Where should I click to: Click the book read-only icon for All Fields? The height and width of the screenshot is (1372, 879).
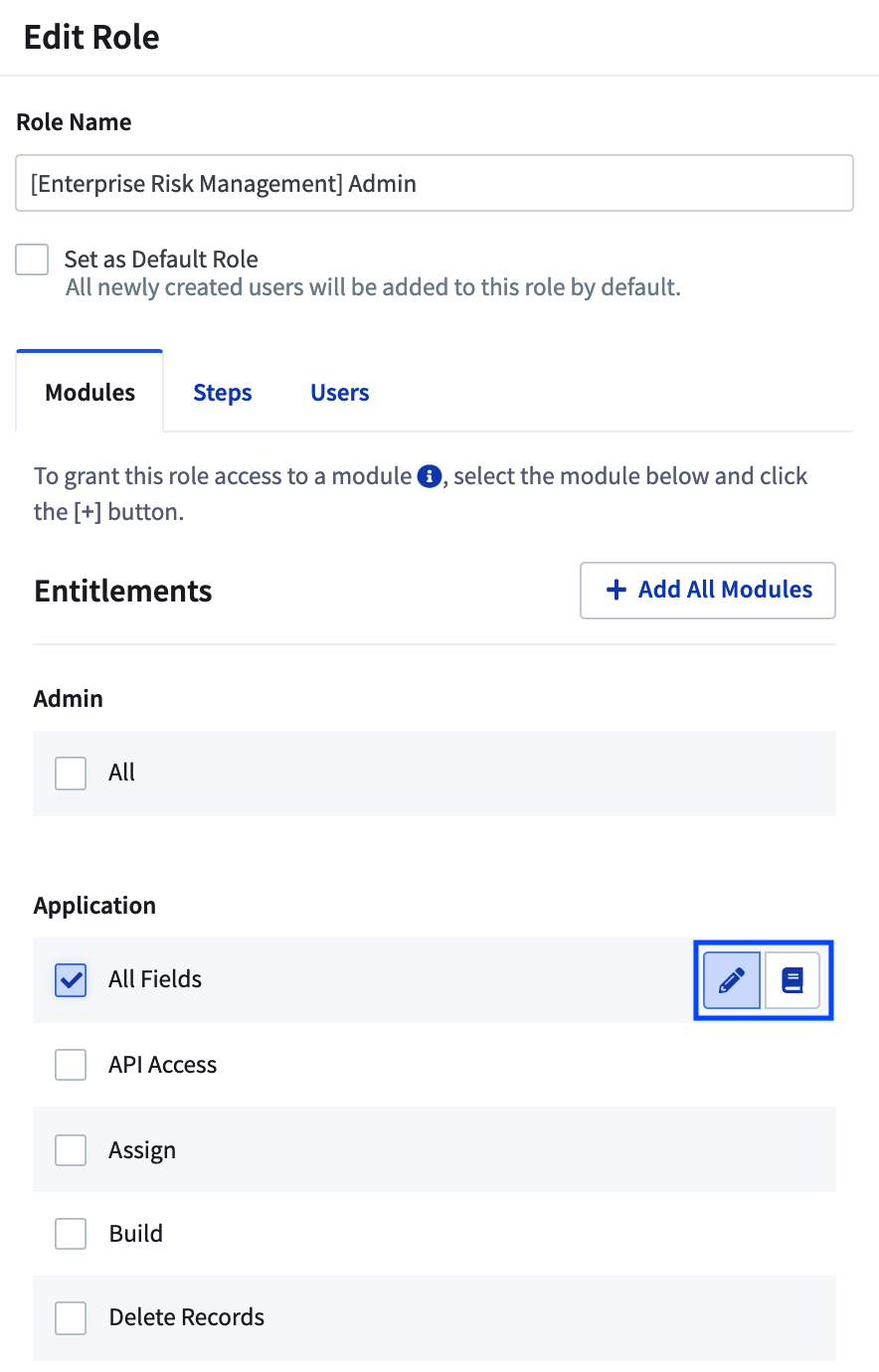pos(792,980)
